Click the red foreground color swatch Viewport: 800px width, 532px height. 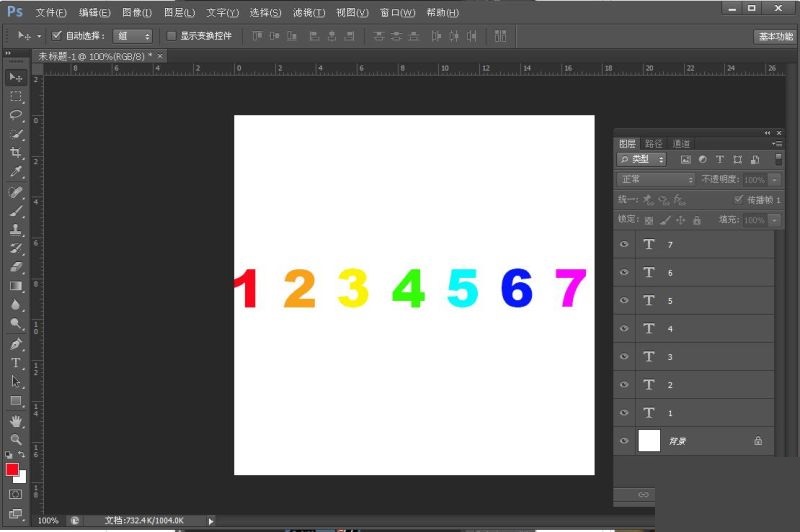coord(12,469)
